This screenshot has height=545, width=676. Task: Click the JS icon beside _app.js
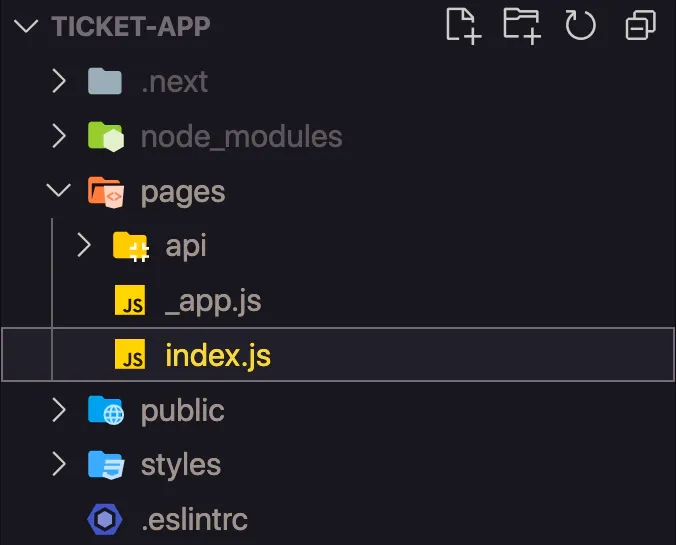coord(130,300)
